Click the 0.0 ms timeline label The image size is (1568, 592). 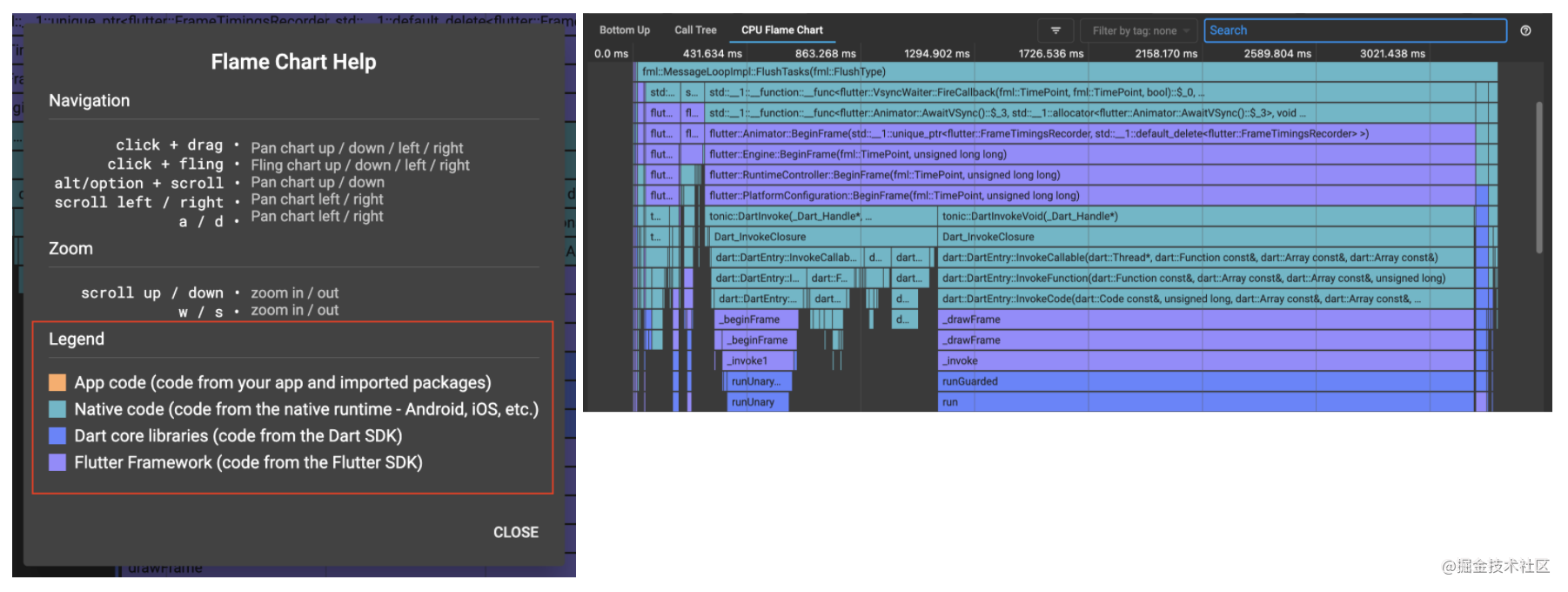click(x=611, y=53)
